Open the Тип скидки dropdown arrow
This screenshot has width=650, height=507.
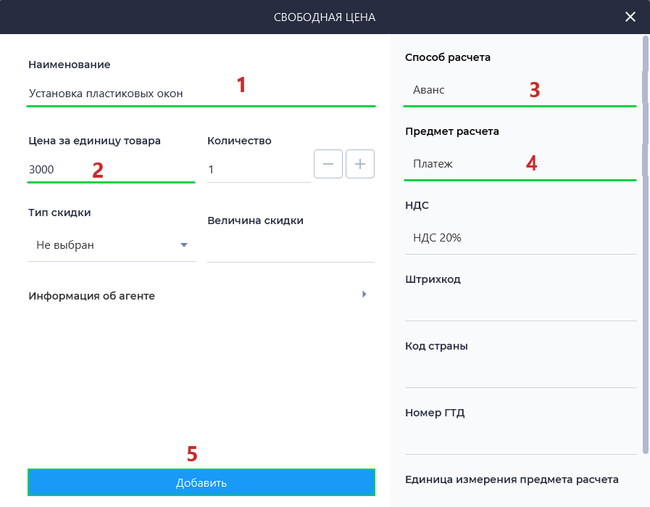coord(184,245)
